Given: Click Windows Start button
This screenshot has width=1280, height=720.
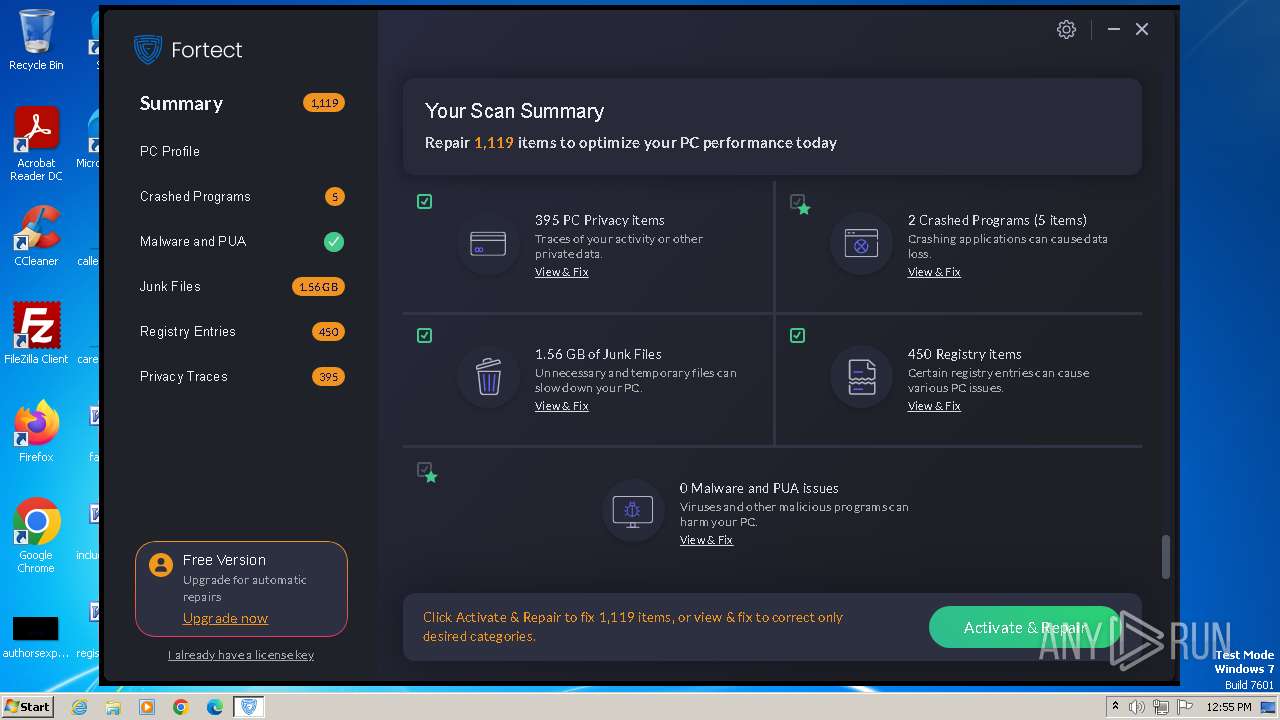Looking at the screenshot, I should pyautogui.click(x=28, y=707).
